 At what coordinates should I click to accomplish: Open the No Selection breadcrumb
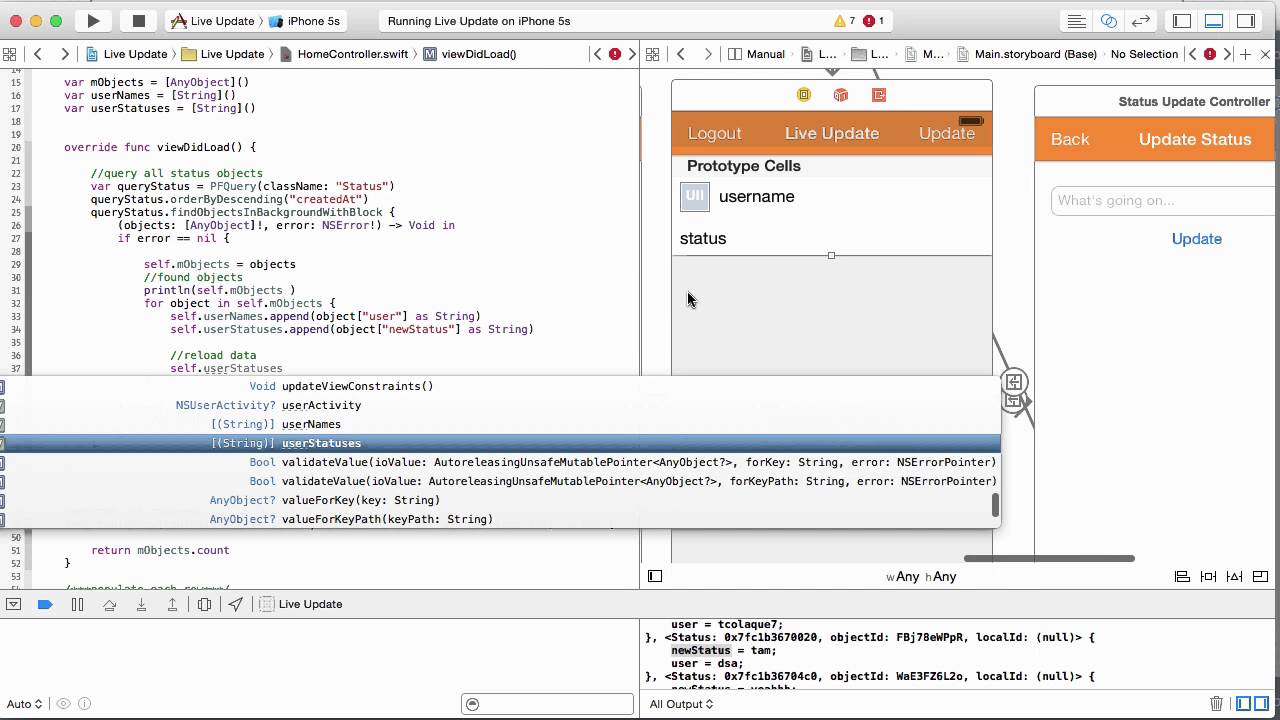1144,54
